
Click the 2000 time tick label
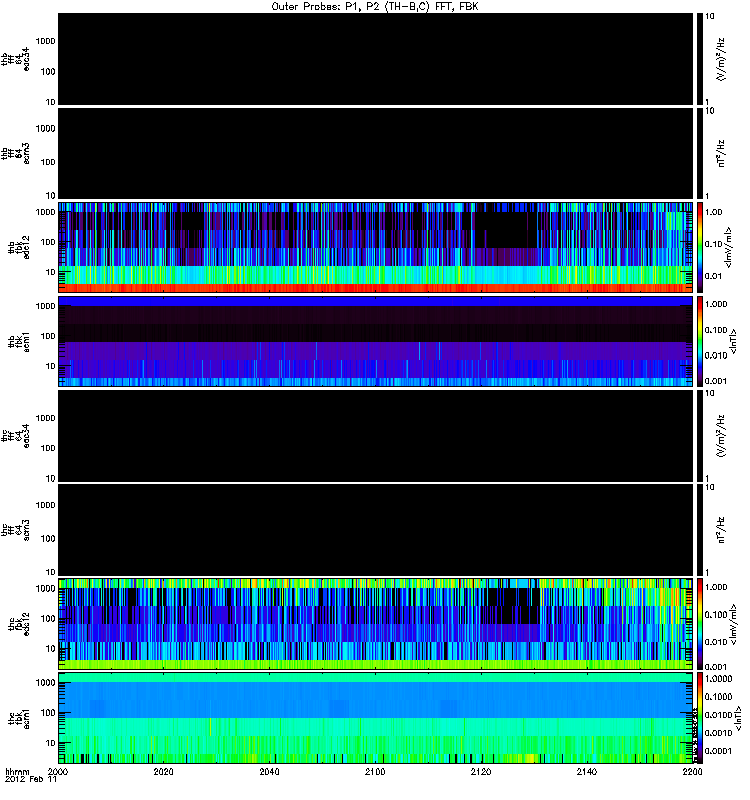pyautogui.click(x=59, y=772)
